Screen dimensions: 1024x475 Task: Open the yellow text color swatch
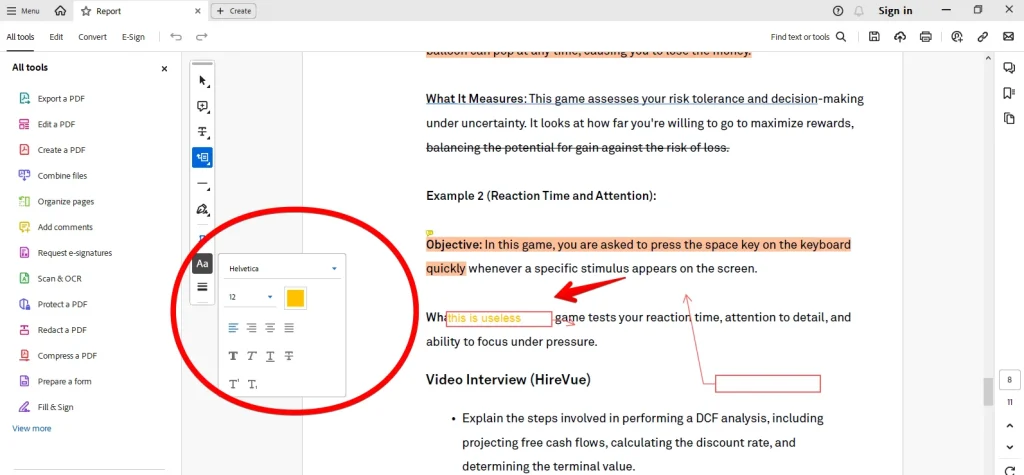296,298
